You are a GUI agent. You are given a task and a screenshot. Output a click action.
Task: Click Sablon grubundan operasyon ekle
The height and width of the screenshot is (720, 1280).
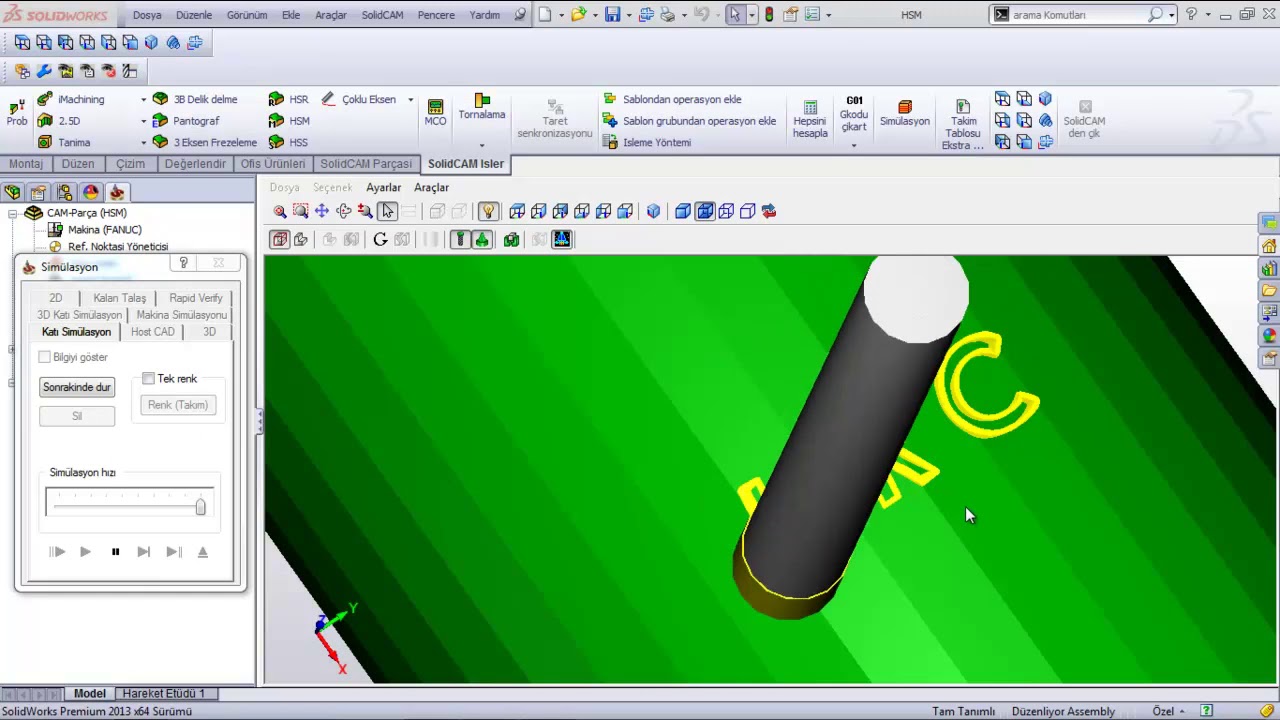pyautogui.click(x=689, y=121)
